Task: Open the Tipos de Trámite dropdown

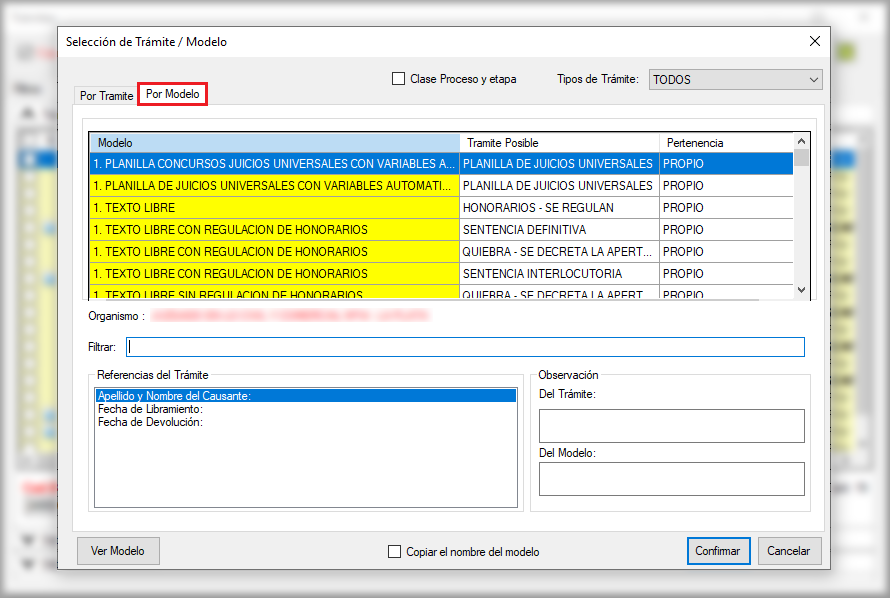Action: (735, 79)
